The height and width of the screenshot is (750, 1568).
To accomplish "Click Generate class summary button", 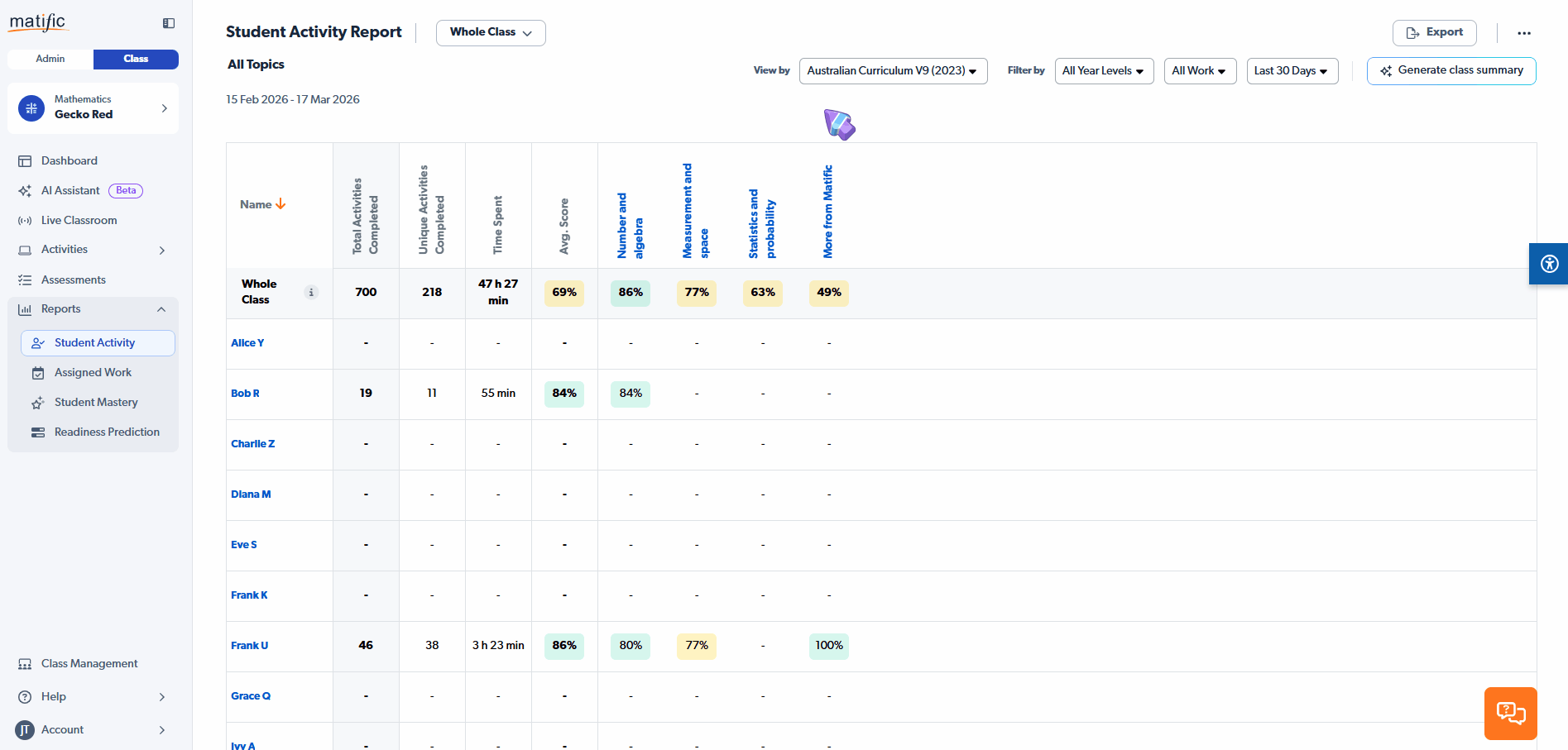I will coord(1451,71).
